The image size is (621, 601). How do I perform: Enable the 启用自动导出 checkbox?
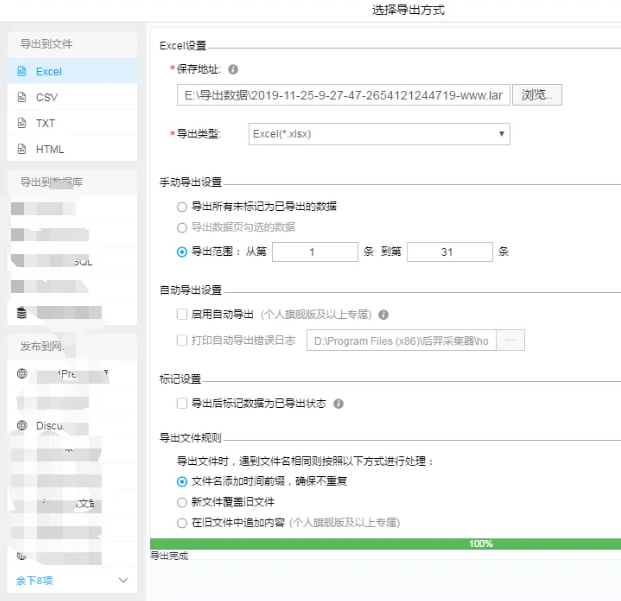tap(181, 314)
